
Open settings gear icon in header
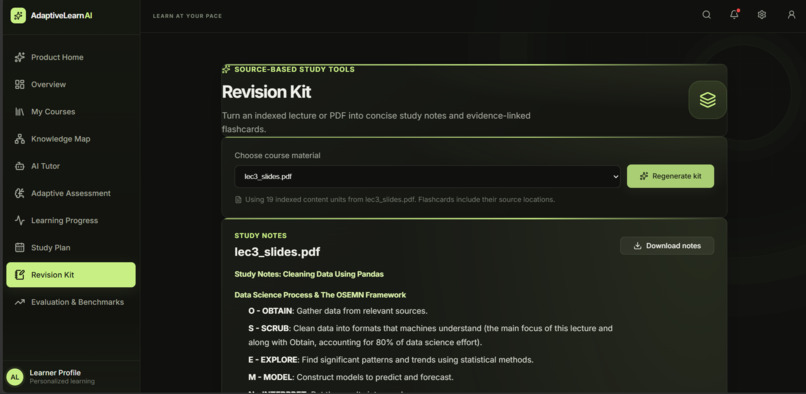click(x=762, y=15)
